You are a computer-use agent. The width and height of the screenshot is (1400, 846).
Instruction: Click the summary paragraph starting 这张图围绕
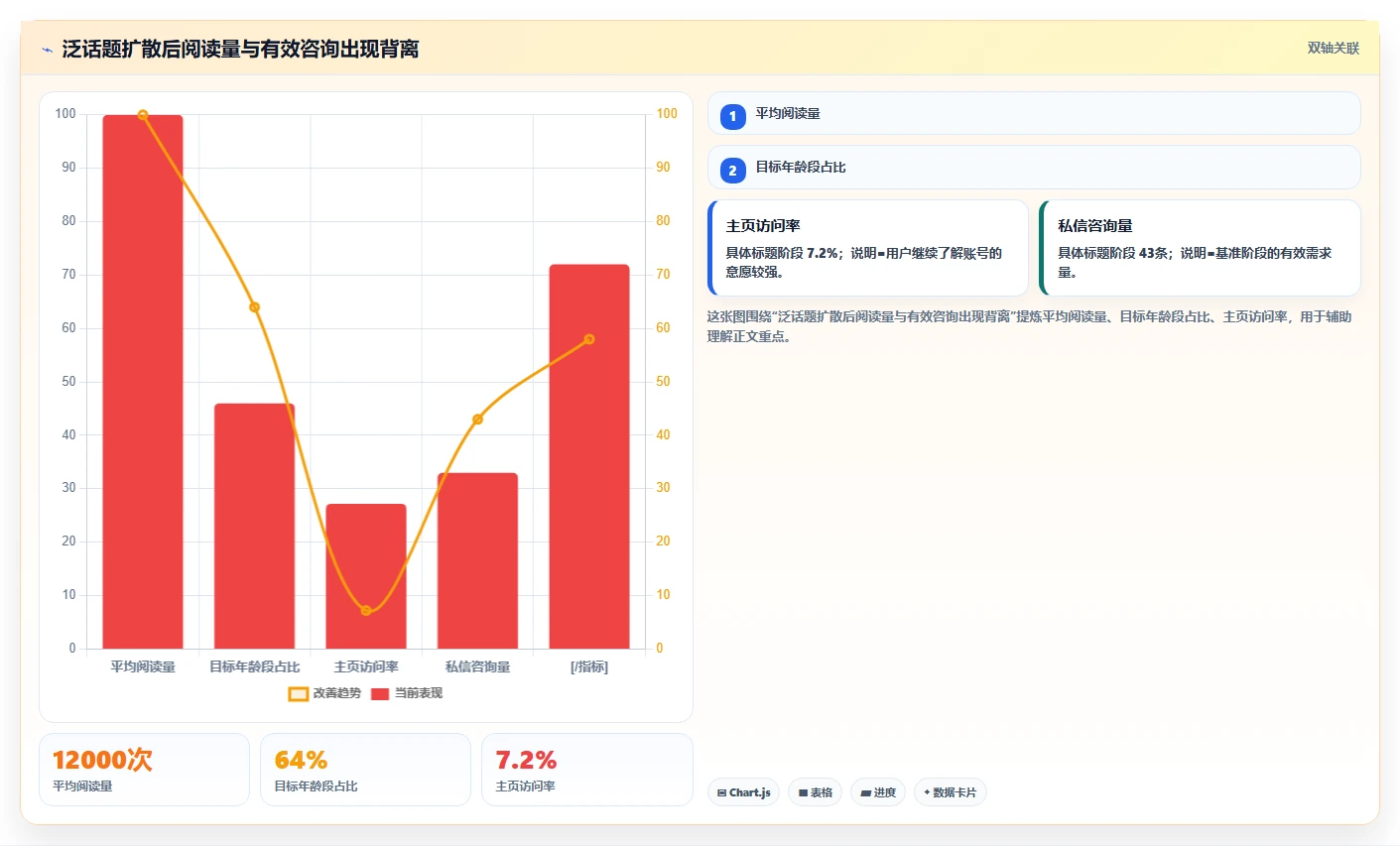click(x=1029, y=326)
